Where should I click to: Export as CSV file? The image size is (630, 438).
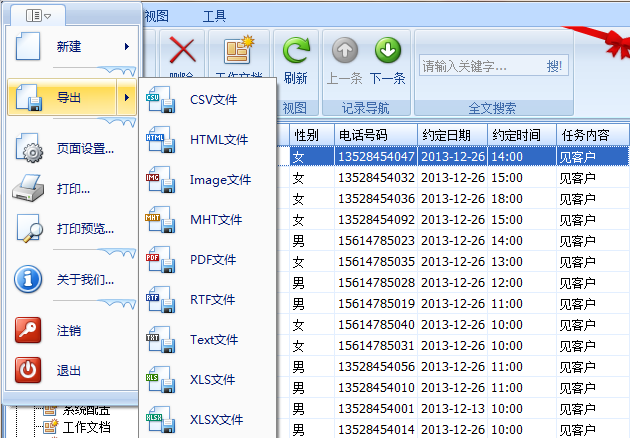pos(212,99)
